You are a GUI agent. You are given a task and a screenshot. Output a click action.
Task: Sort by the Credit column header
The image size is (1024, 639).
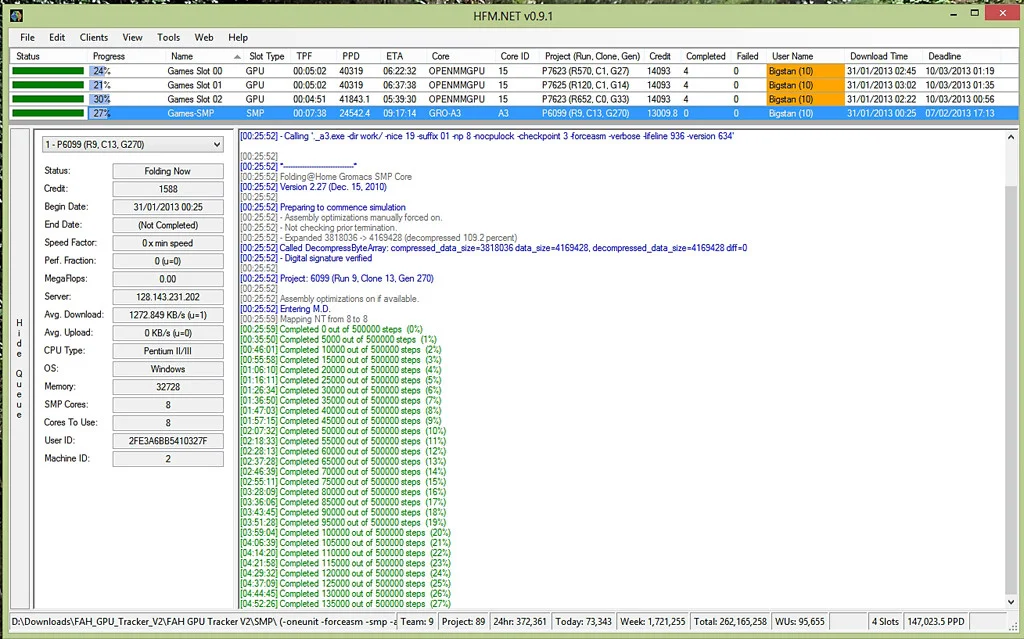point(660,56)
